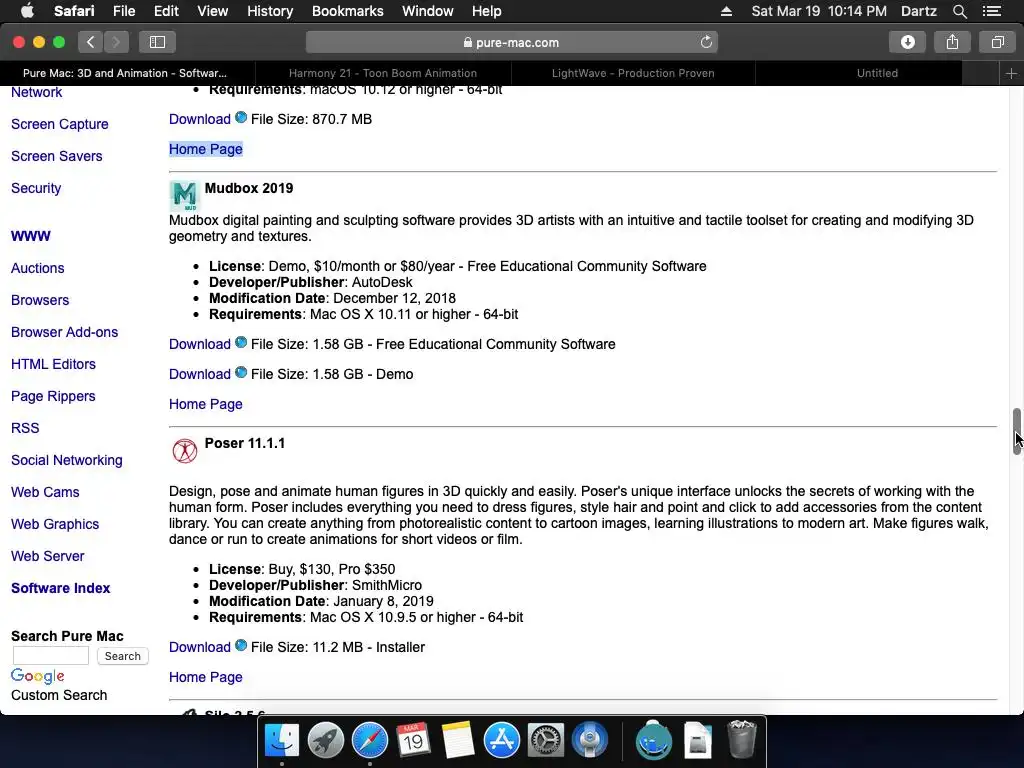Click globe icon beside Free Educational download

point(241,342)
